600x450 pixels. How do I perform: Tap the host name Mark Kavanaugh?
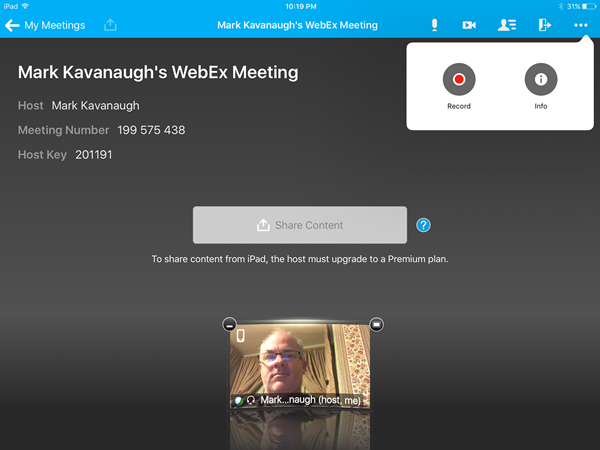tap(96, 106)
